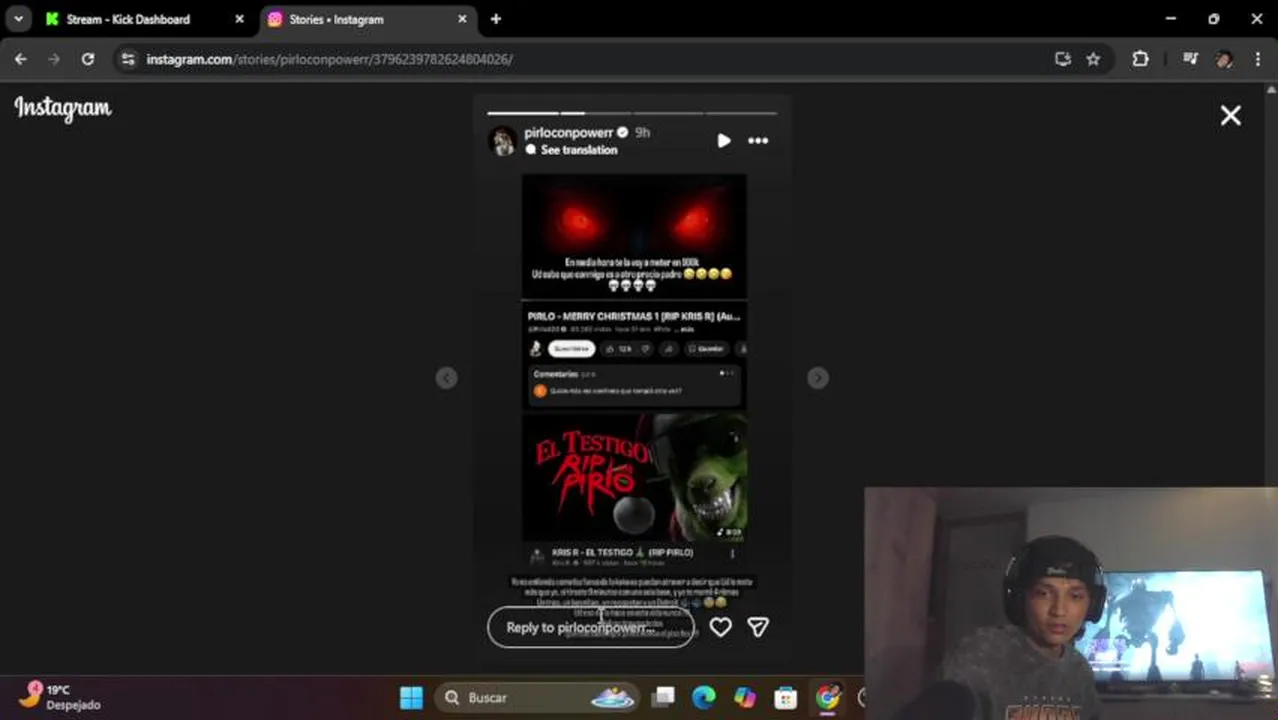Image resolution: width=1278 pixels, height=720 pixels.
Task: Select the Stories • Instagram tab
Action: pyautogui.click(x=336, y=19)
